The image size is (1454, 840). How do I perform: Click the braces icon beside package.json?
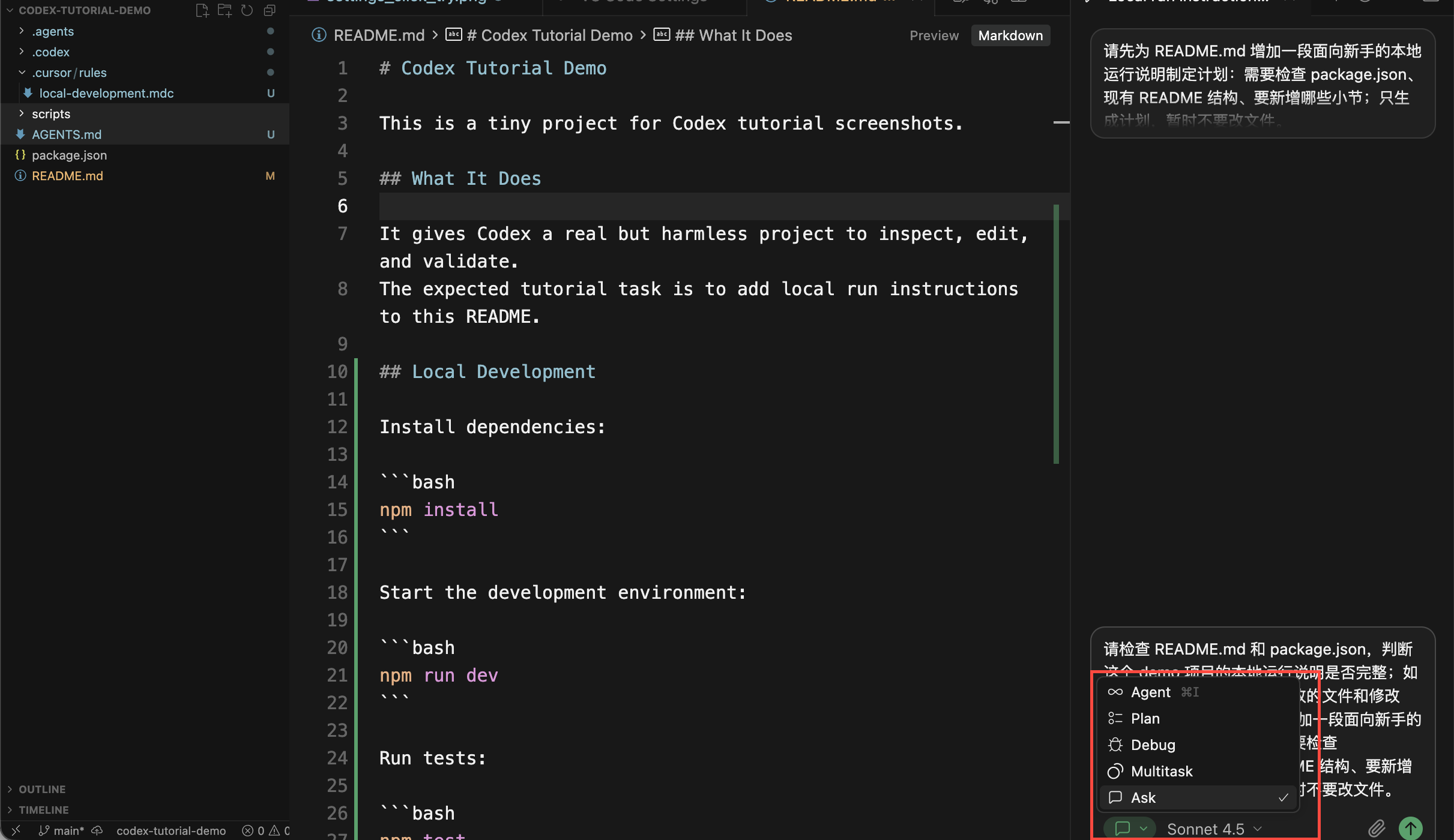coord(20,155)
